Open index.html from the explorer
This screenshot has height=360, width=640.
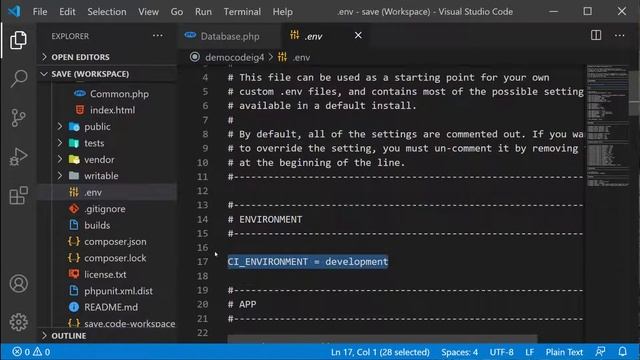click(x=112, y=110)
